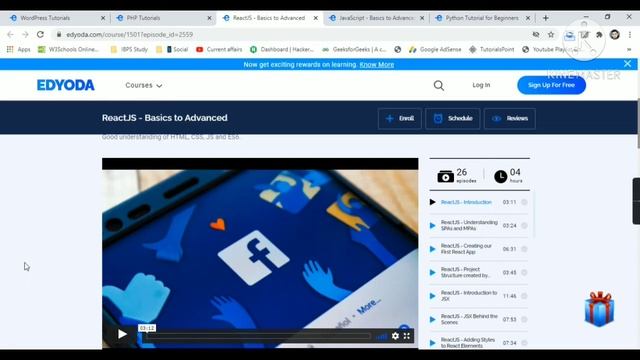Open the Schedule button
640x360 pixels.
click(x=453, y=118)
